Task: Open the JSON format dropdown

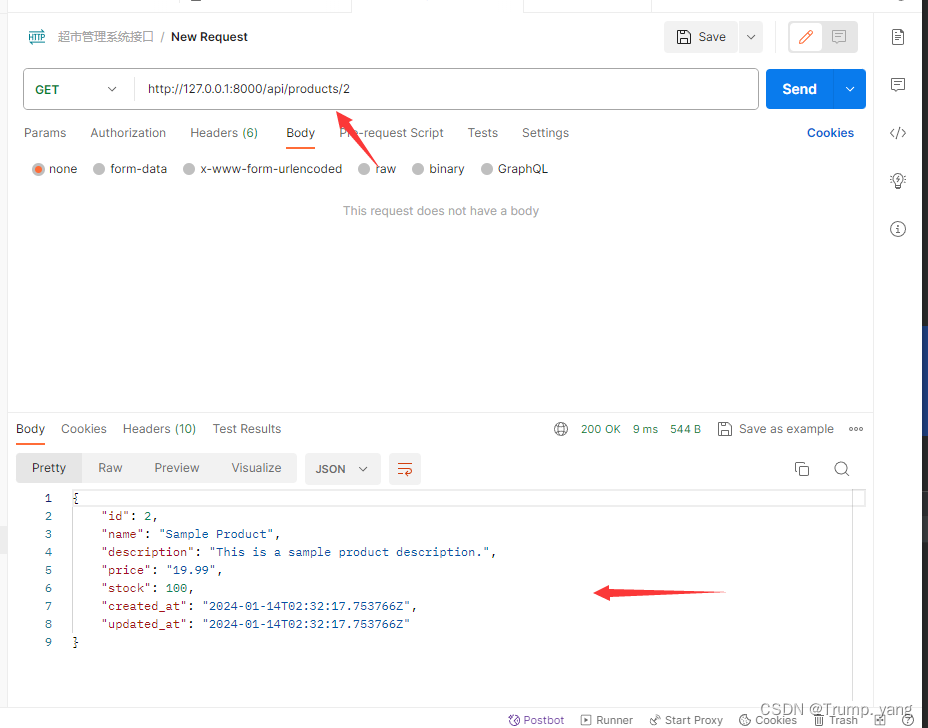Action: point(342,469)
